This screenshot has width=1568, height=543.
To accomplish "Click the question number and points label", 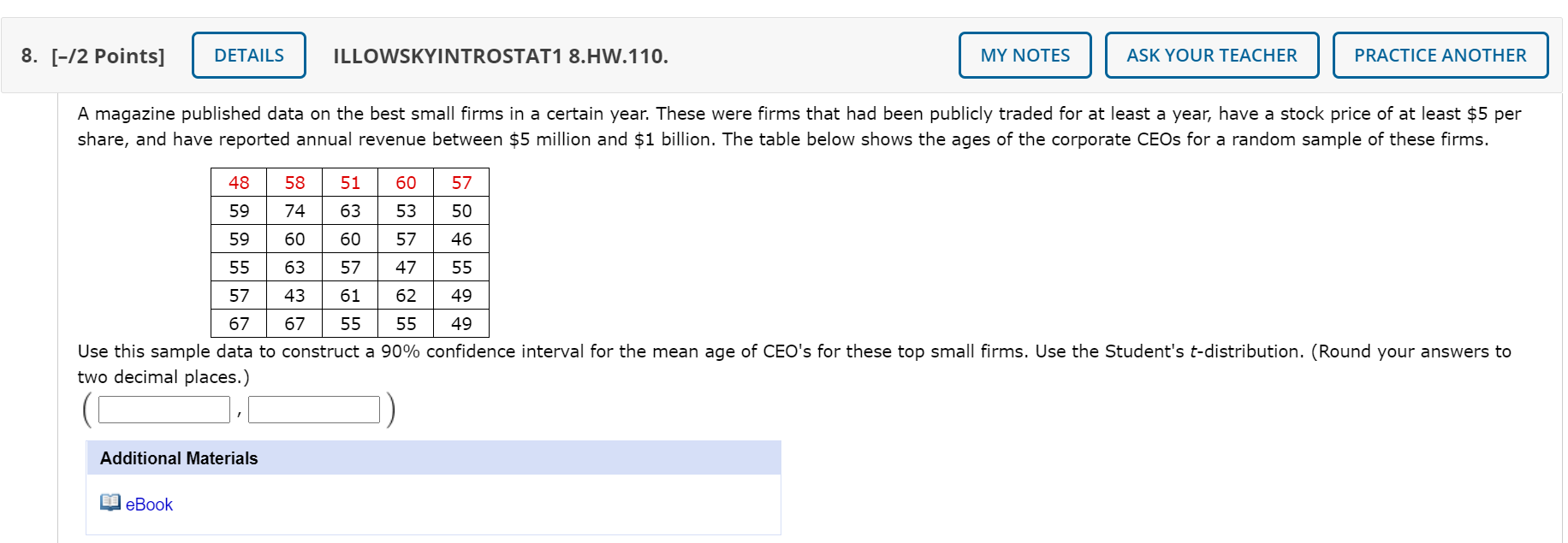I will click(x=92, y=56).
